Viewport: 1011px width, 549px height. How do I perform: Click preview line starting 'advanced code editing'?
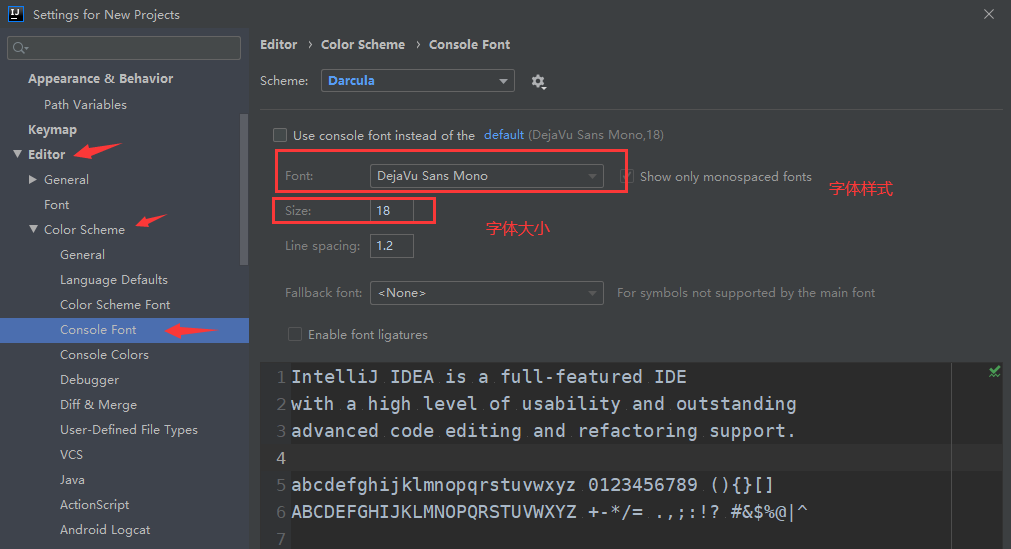544,431
